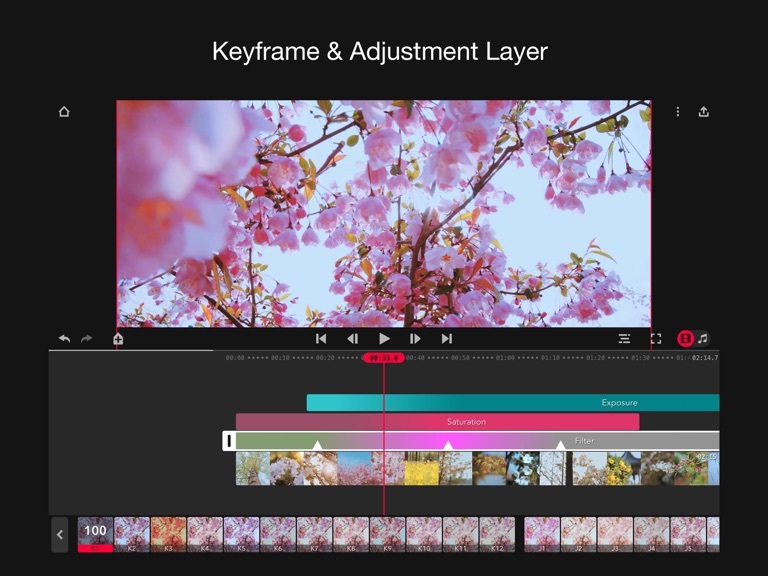Skip to the end of the video
This screenshot has width=768, height=576.
(x=447, y=339)
